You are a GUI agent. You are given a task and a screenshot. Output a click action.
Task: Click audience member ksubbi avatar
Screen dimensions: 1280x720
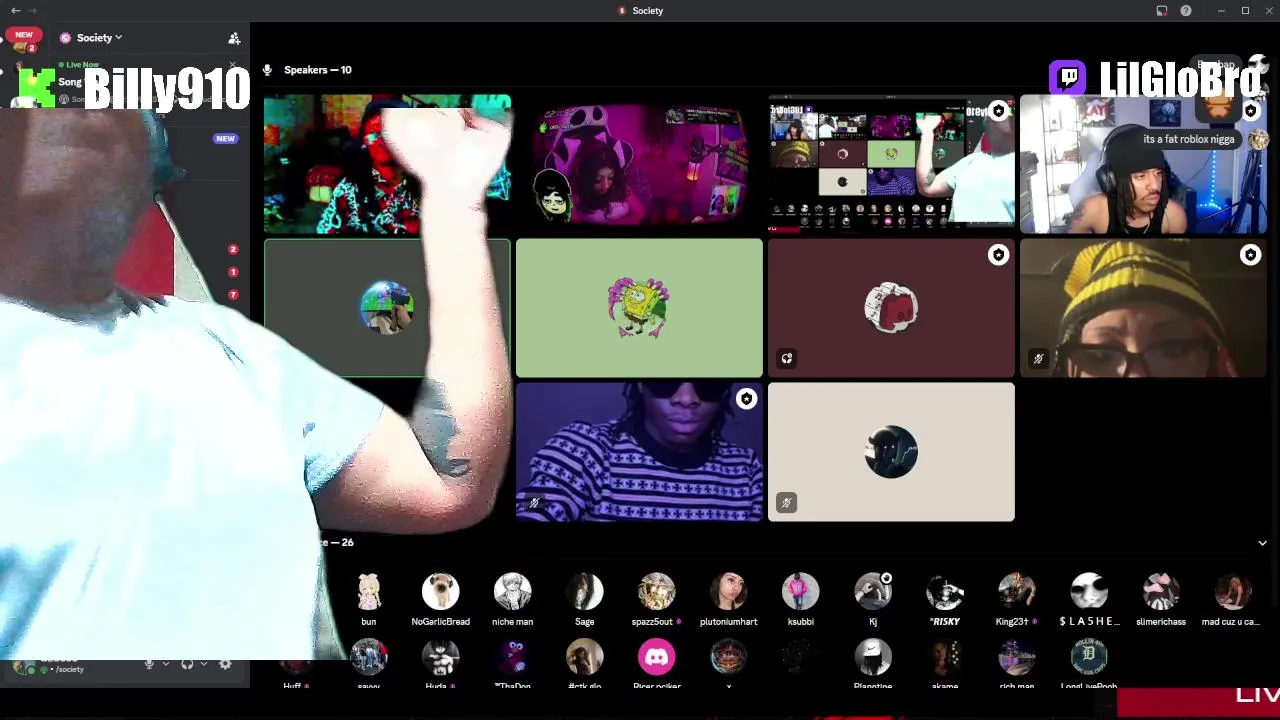pyautogui.click(x=801, y=592)
